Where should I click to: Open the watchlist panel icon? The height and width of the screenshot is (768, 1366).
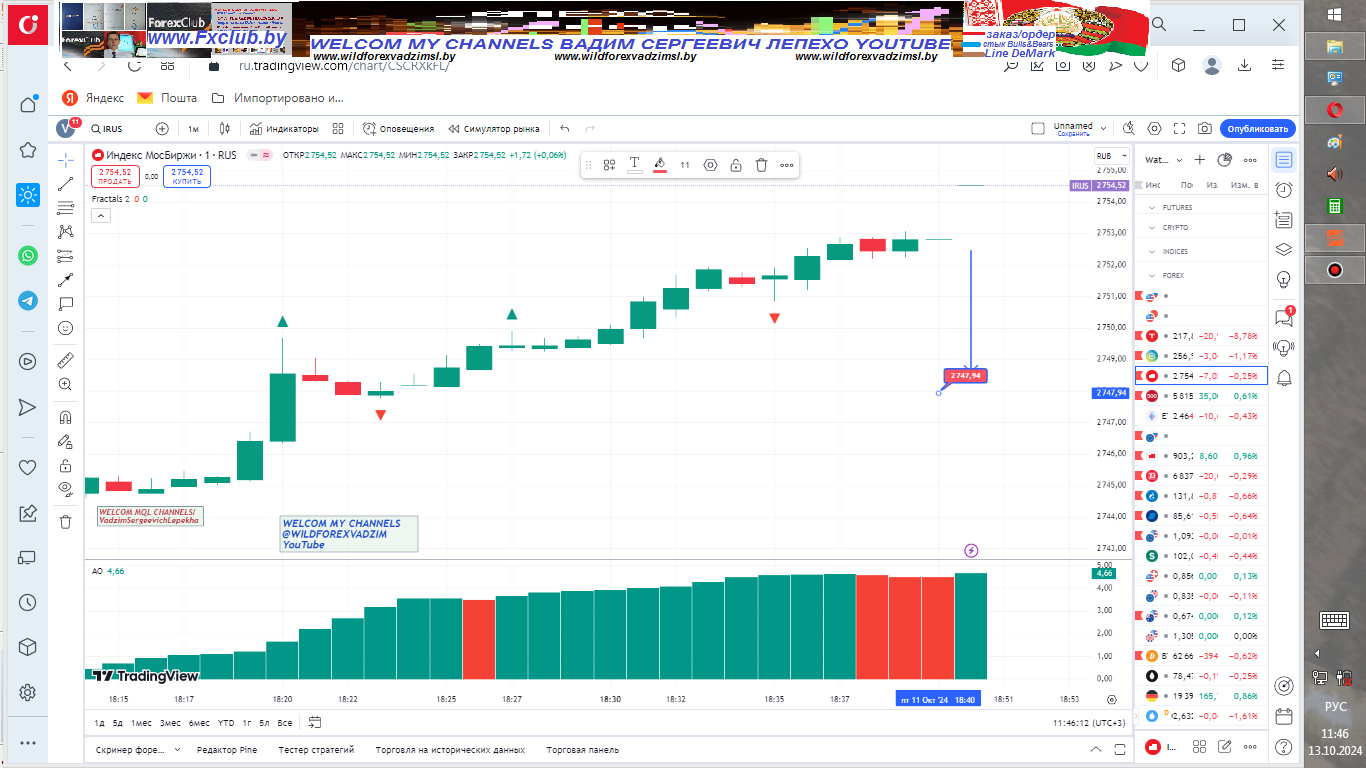pyautogui.click(x=1284, y=160)
